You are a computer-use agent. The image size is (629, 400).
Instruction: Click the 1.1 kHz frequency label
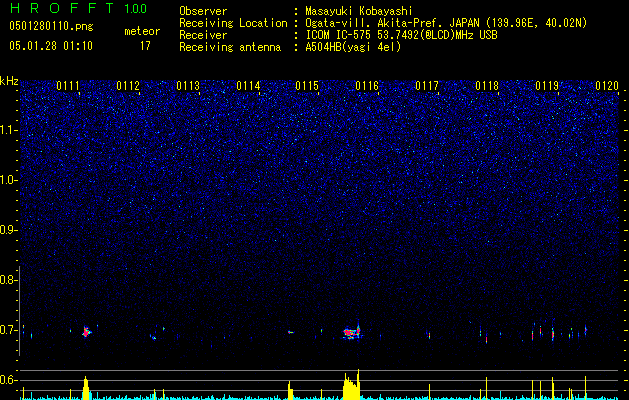tap(8, 130)
